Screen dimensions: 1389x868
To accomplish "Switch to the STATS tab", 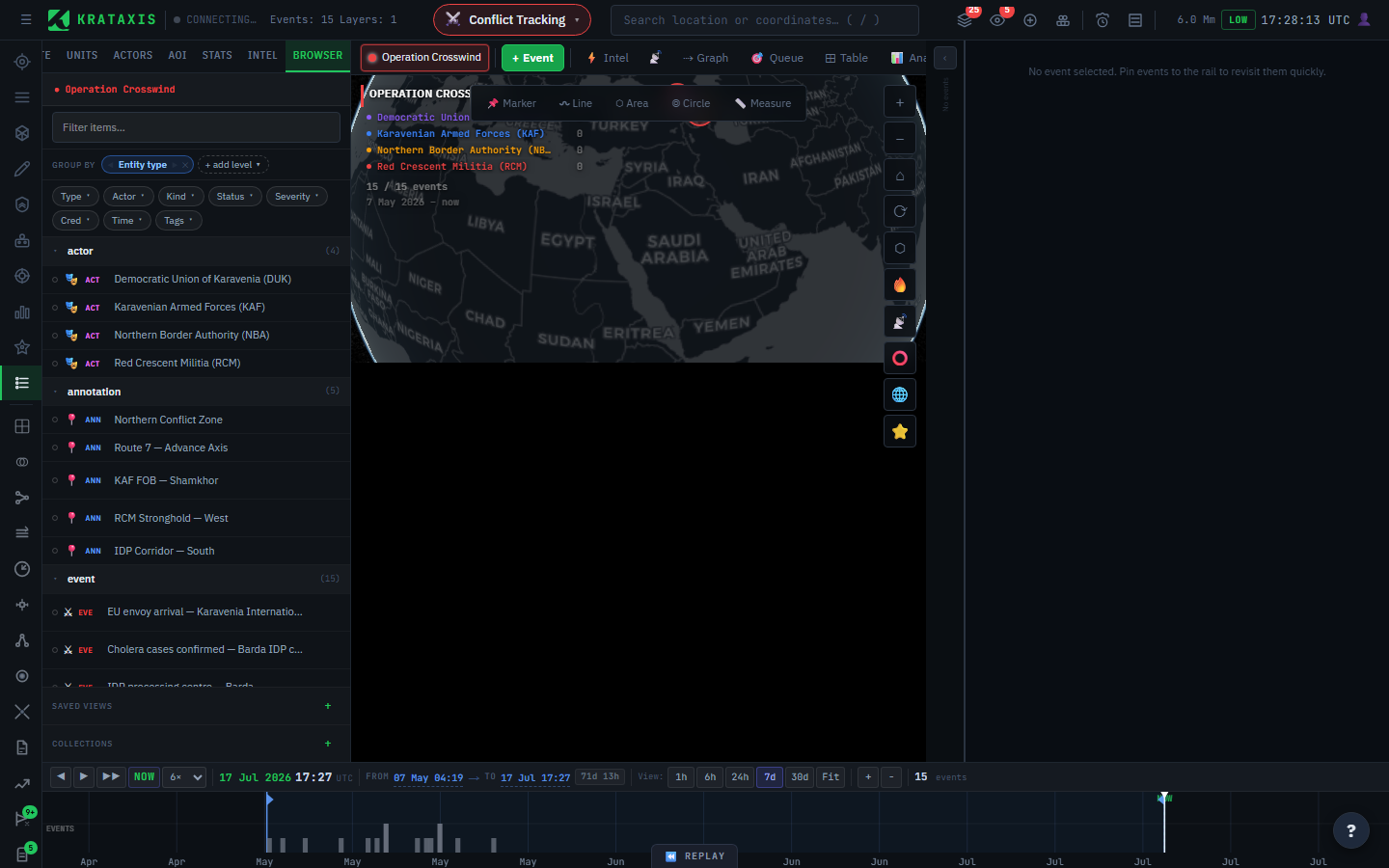I will (x=217, y=56).
